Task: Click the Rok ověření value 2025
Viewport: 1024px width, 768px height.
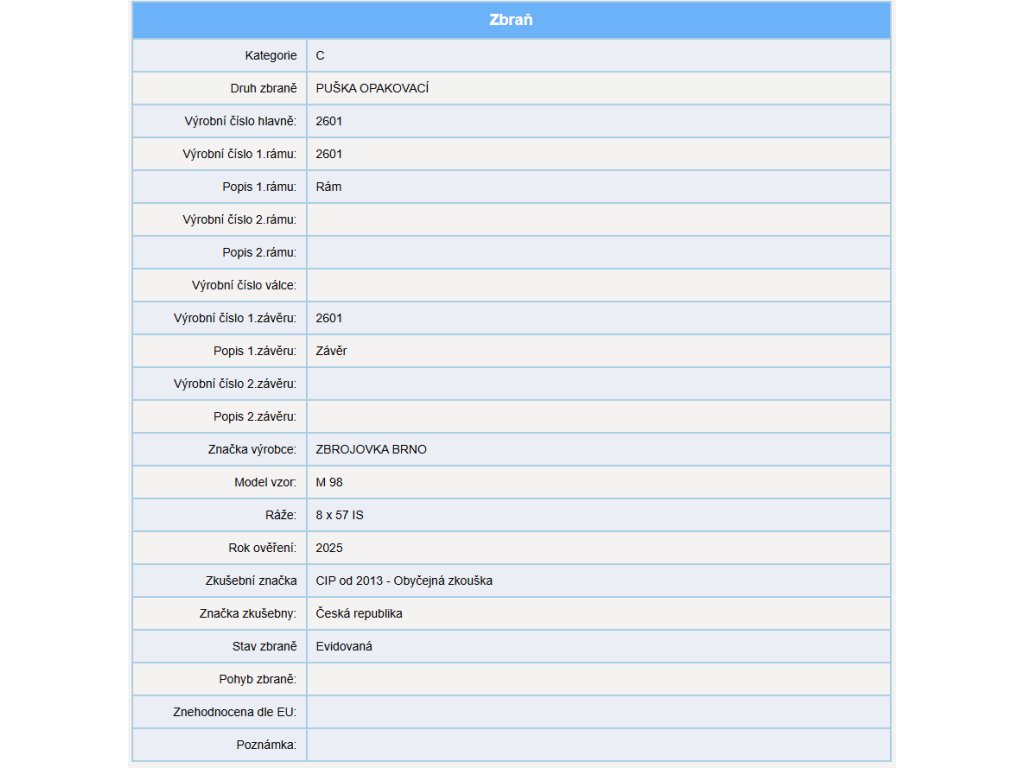Action: tap(329, 548)
